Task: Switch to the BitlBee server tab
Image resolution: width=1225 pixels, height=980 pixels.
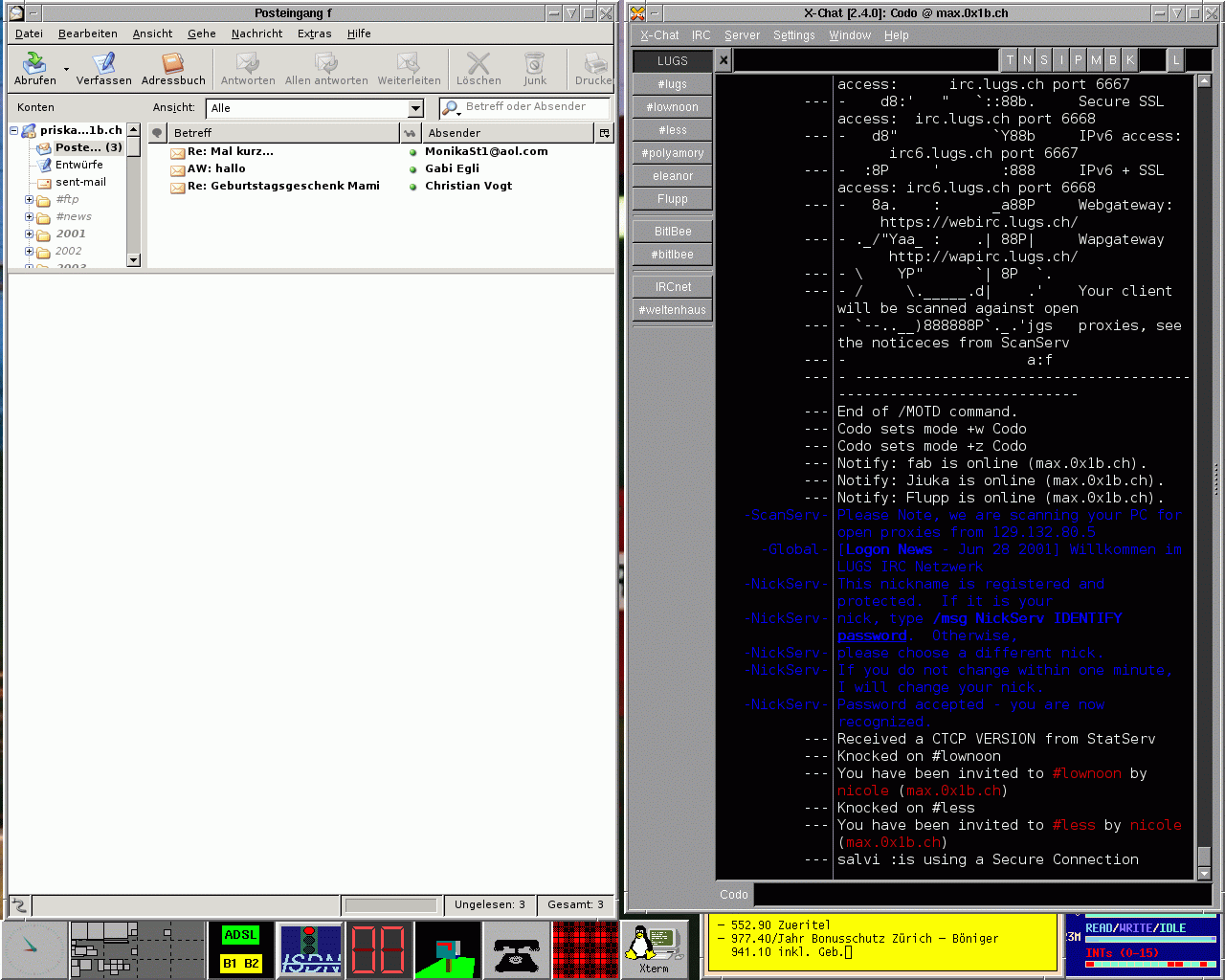Action: click(673, 232)
